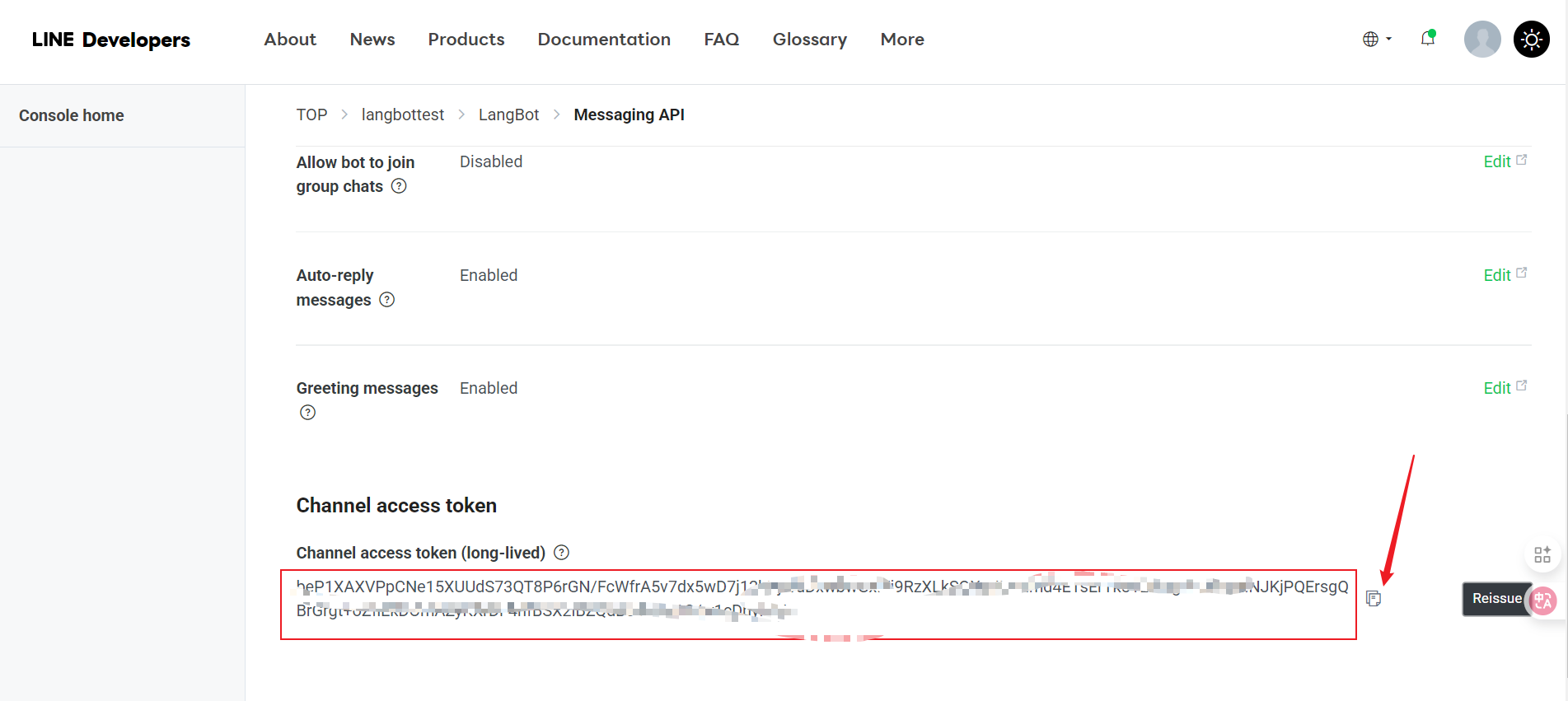Click the Disabled group chat value

(x=491, y=161)
